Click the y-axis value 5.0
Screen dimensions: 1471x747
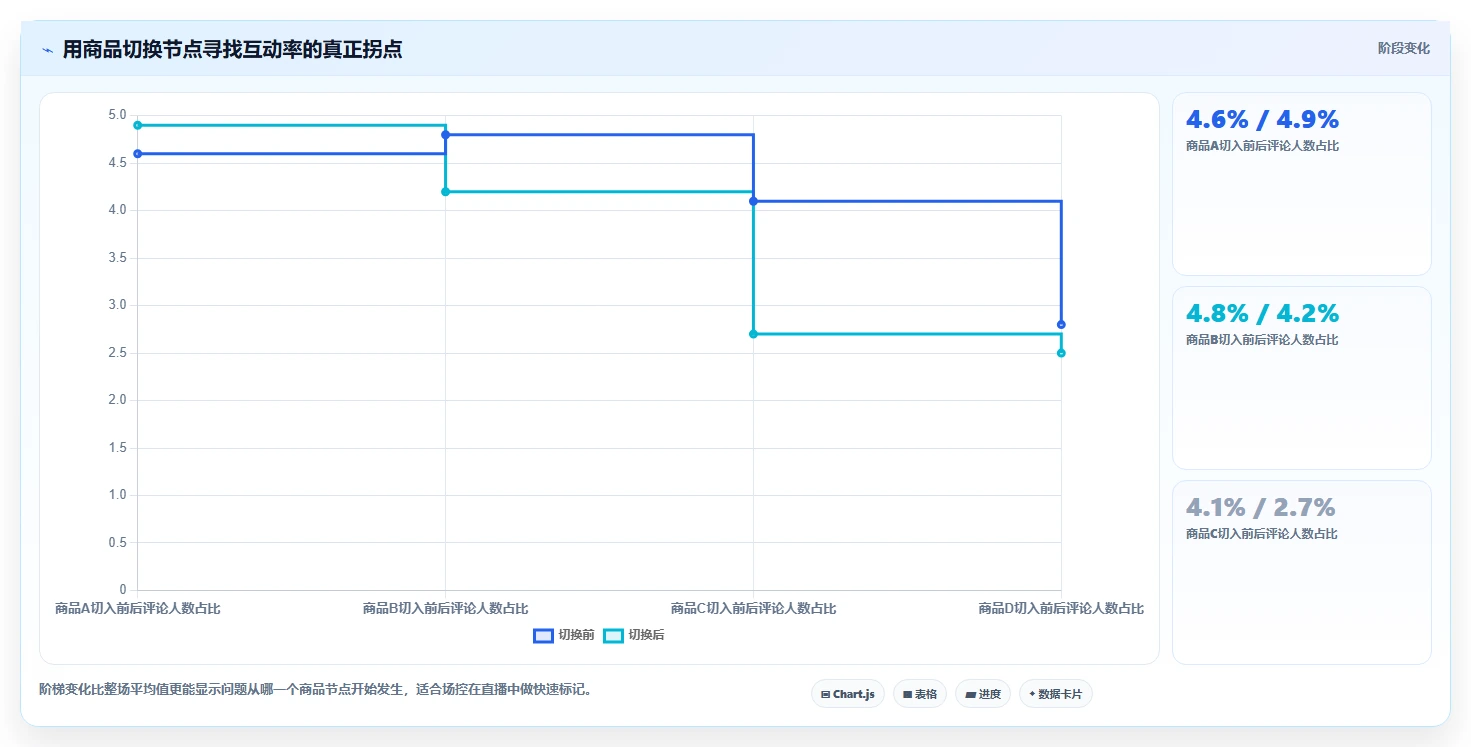118,115
